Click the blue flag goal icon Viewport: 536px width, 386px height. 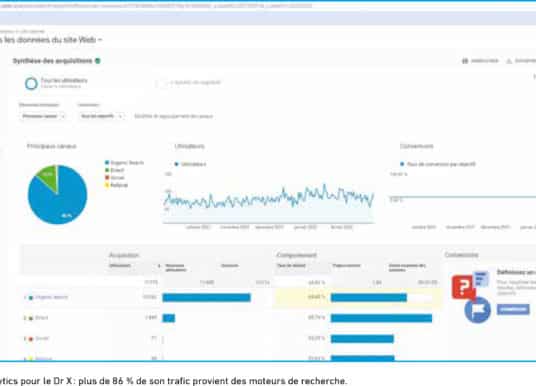[478, 310]
